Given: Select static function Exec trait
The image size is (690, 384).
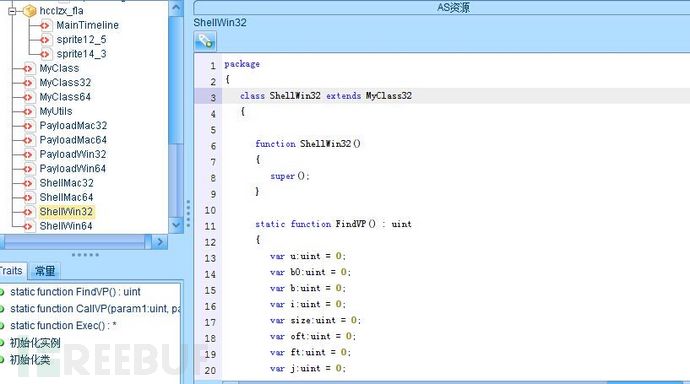Looking at the screenshot, I should tap(63, 325).
